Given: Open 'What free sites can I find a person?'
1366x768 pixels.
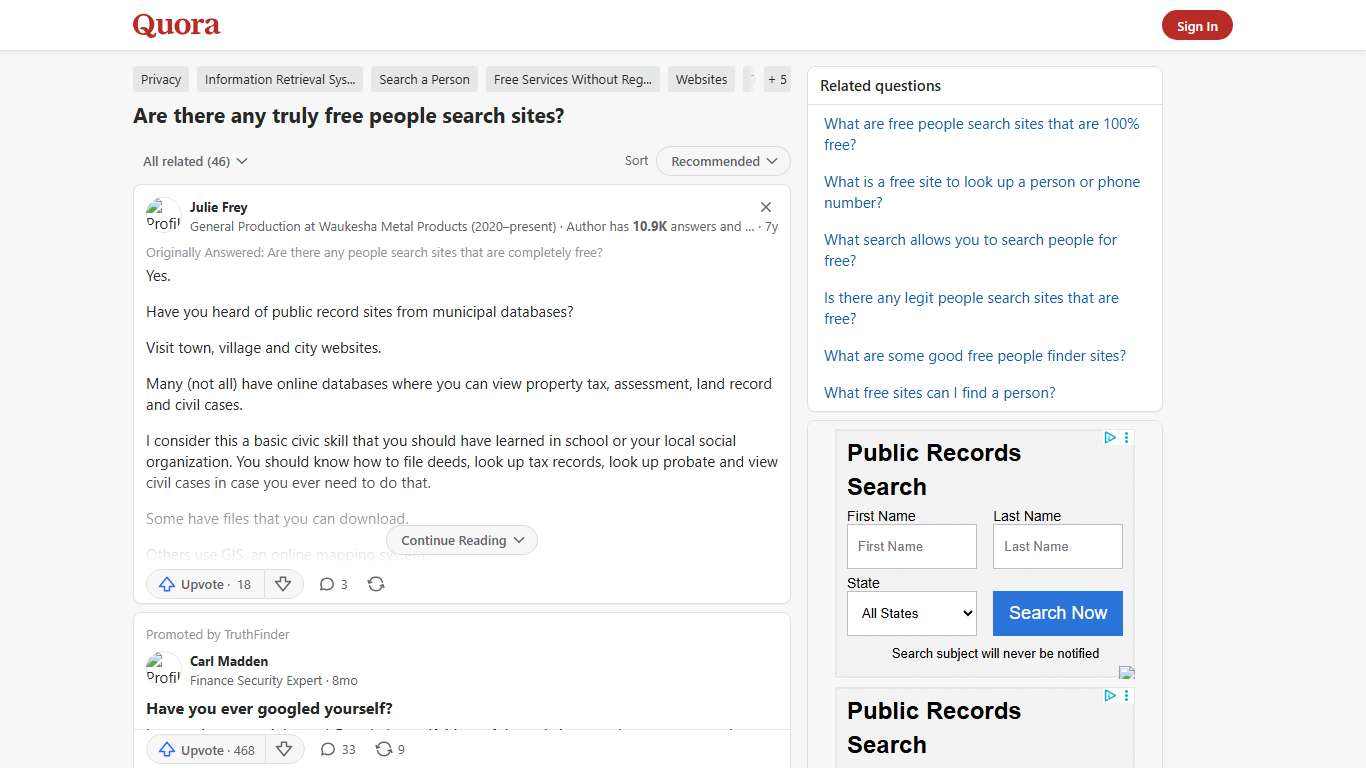Looking at the screenshot, I should (939, 392).
